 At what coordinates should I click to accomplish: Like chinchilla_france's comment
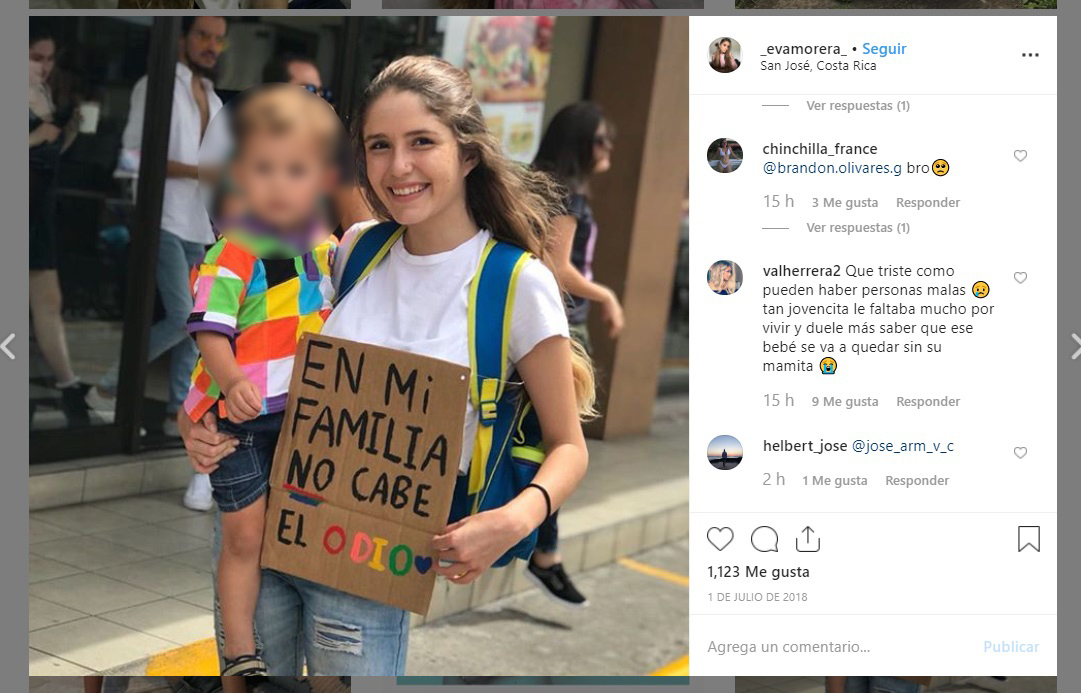pos(1020,156)
